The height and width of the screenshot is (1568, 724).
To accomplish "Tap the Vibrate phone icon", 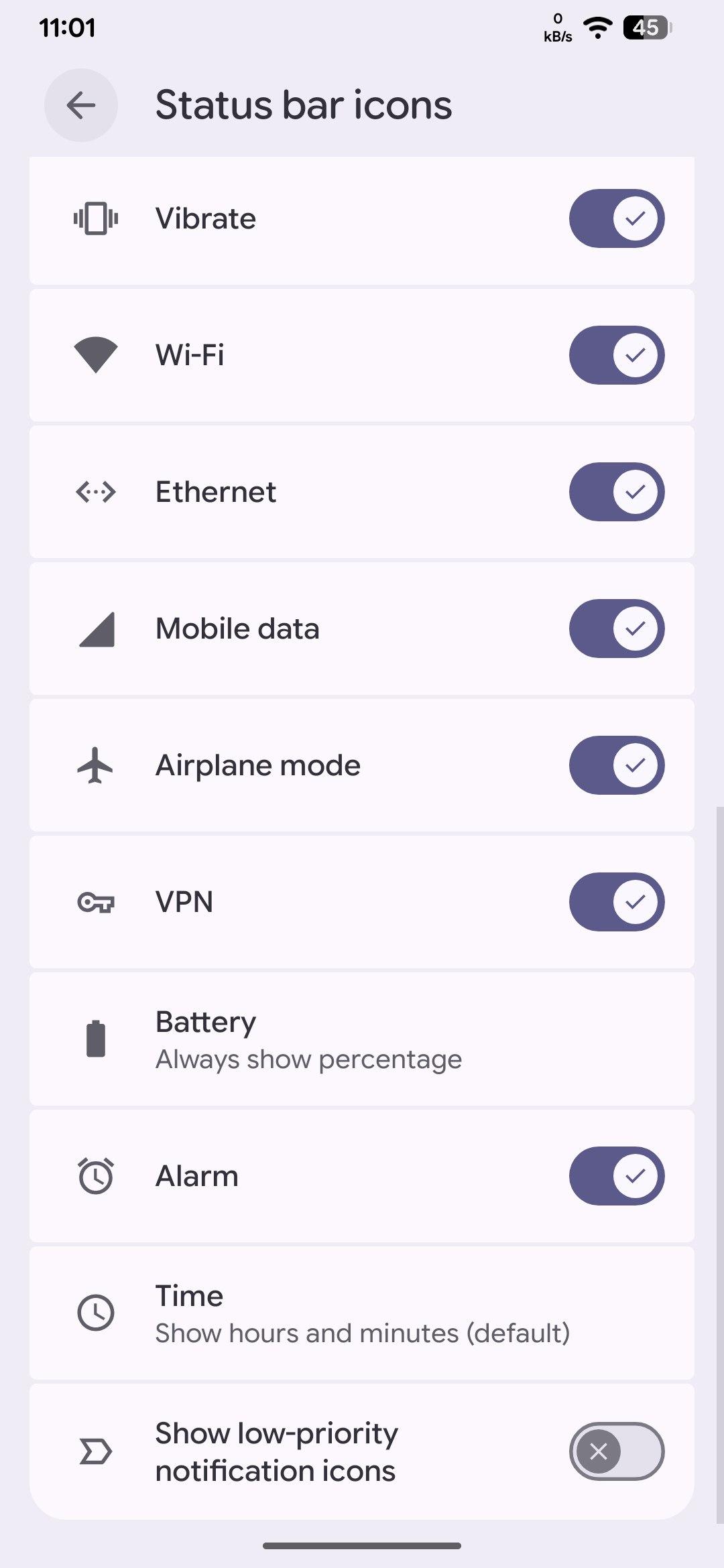I will click(96, 218).
